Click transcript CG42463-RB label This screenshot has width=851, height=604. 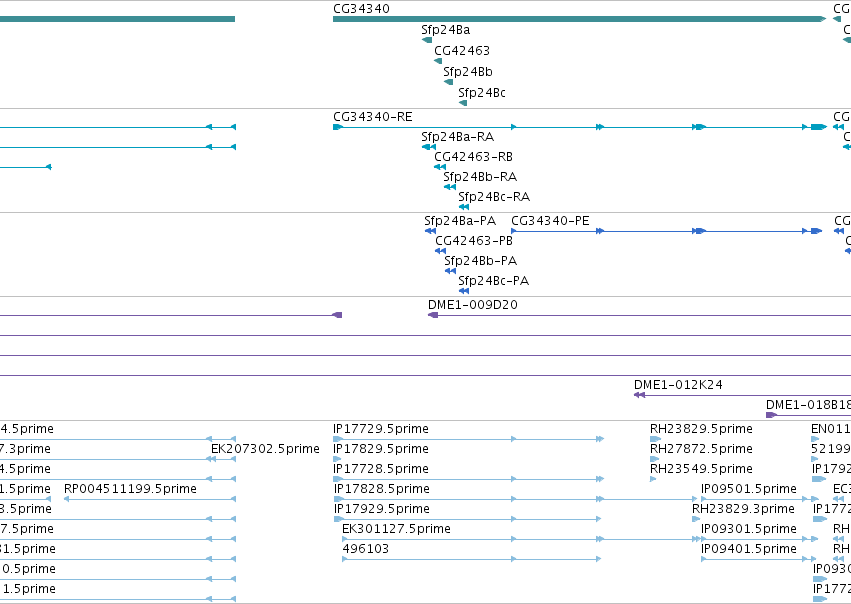coord(473,157)
